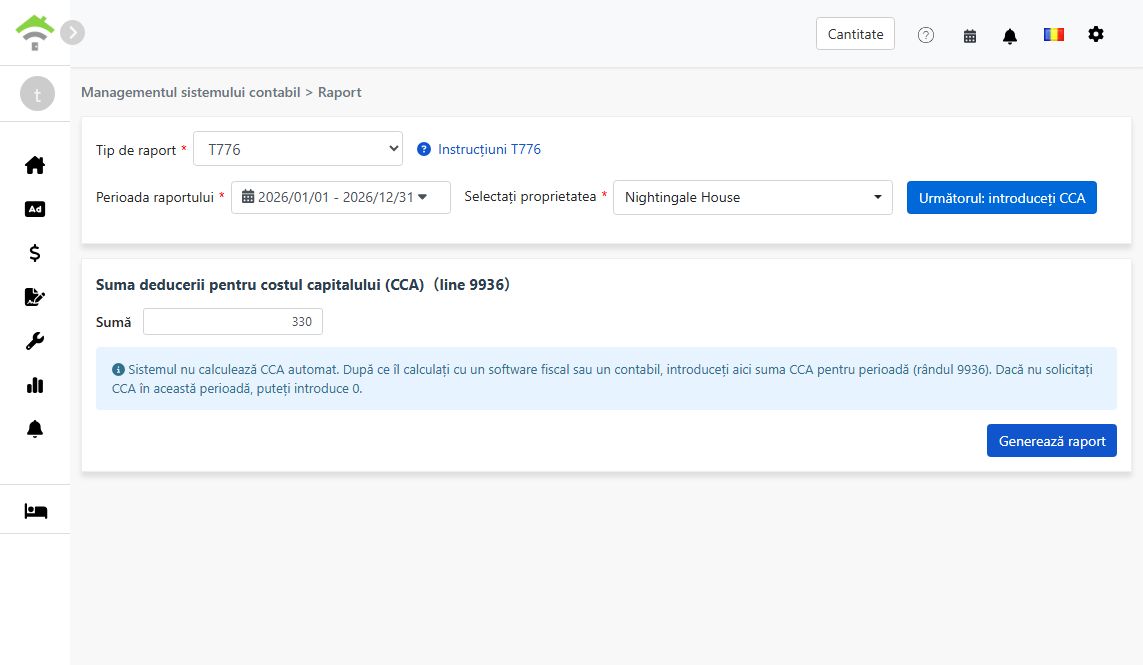The width and height of the screenshot is (1143, 665).
Task: Click the top bar calendar icon
Action: 970,36
